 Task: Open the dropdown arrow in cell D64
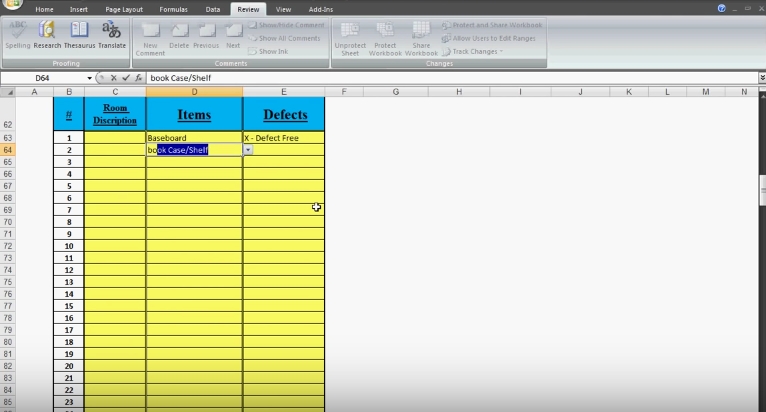coord(248,150)
